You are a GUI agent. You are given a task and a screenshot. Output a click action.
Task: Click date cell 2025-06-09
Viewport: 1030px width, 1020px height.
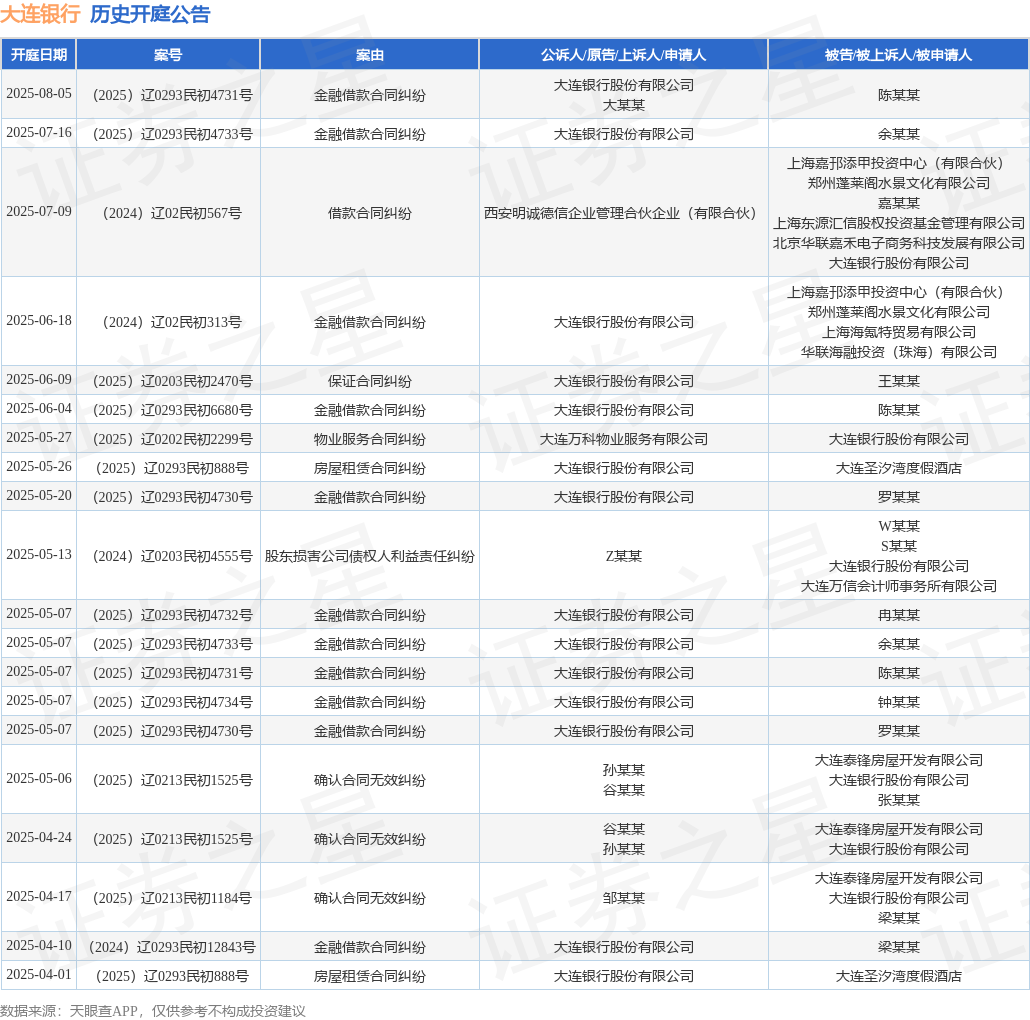pyautogui.click(x=39, y=380)
